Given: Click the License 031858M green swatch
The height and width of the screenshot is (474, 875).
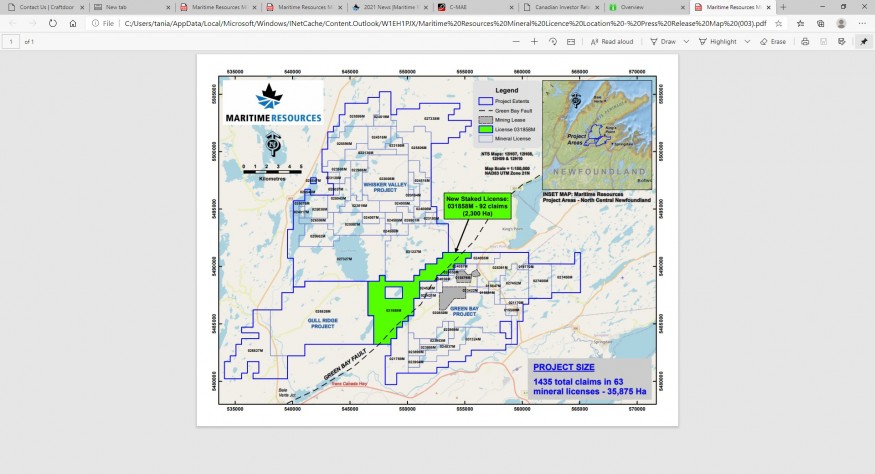Looking at the screenshot, I should click(485, 130).
